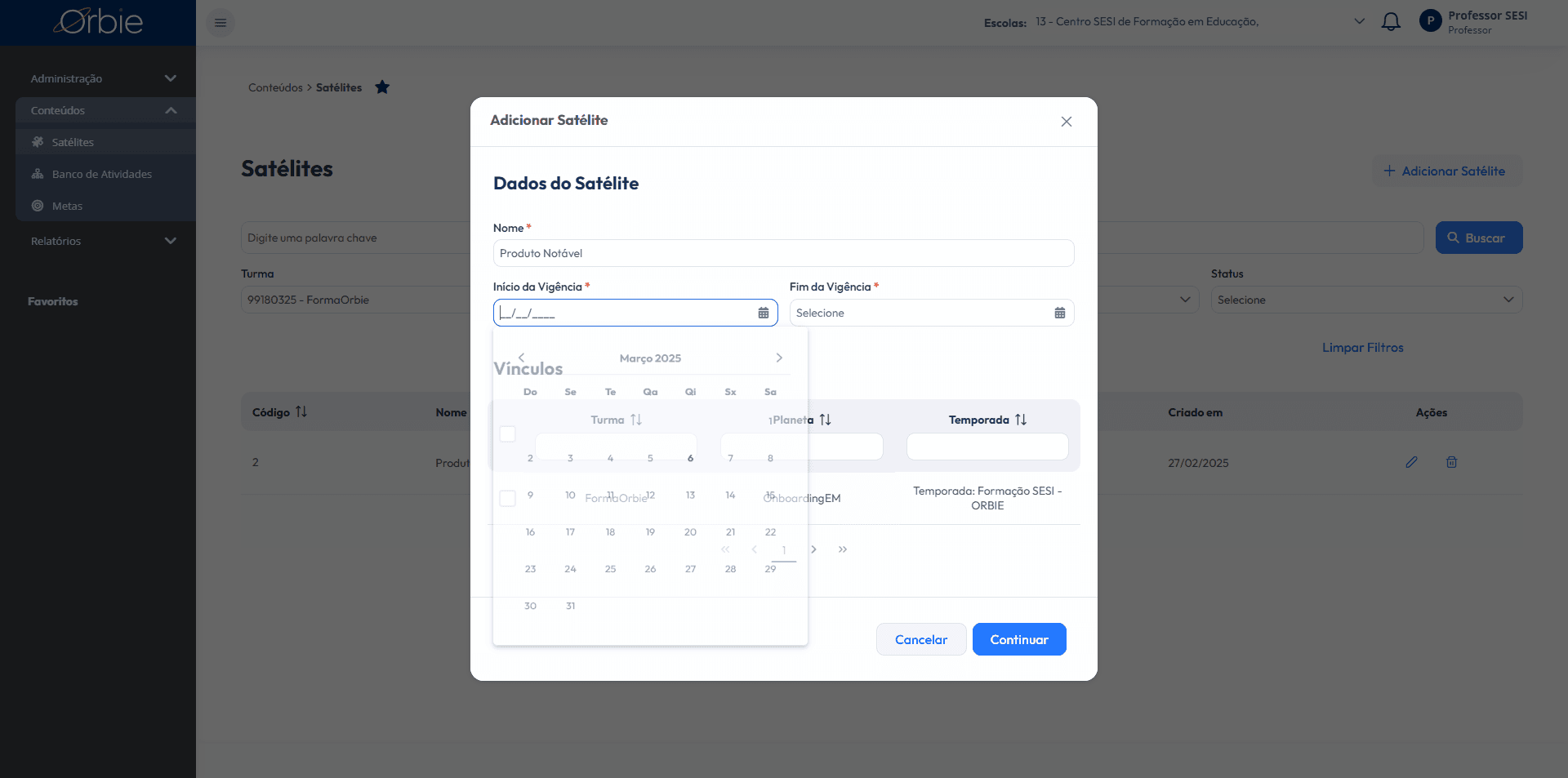This screenshot has width=1568, height=778.
Task: Click the Temporada: Formação SESI - ORBIE cell
Action: pos(987,498)
